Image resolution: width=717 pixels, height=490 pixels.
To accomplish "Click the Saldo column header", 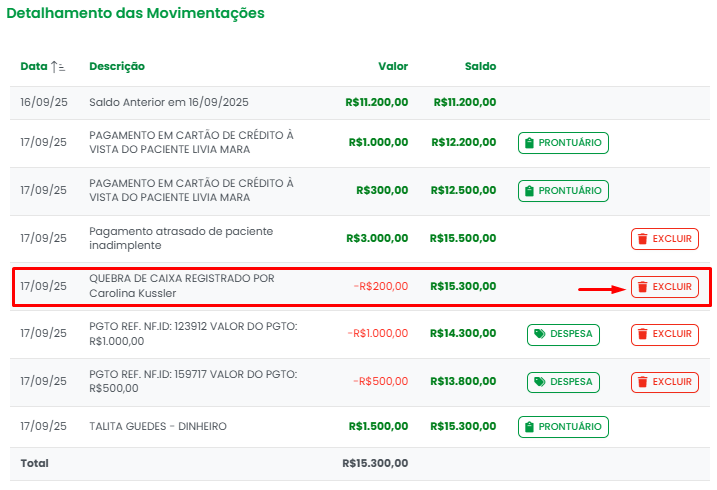I will tap(480, 67).
